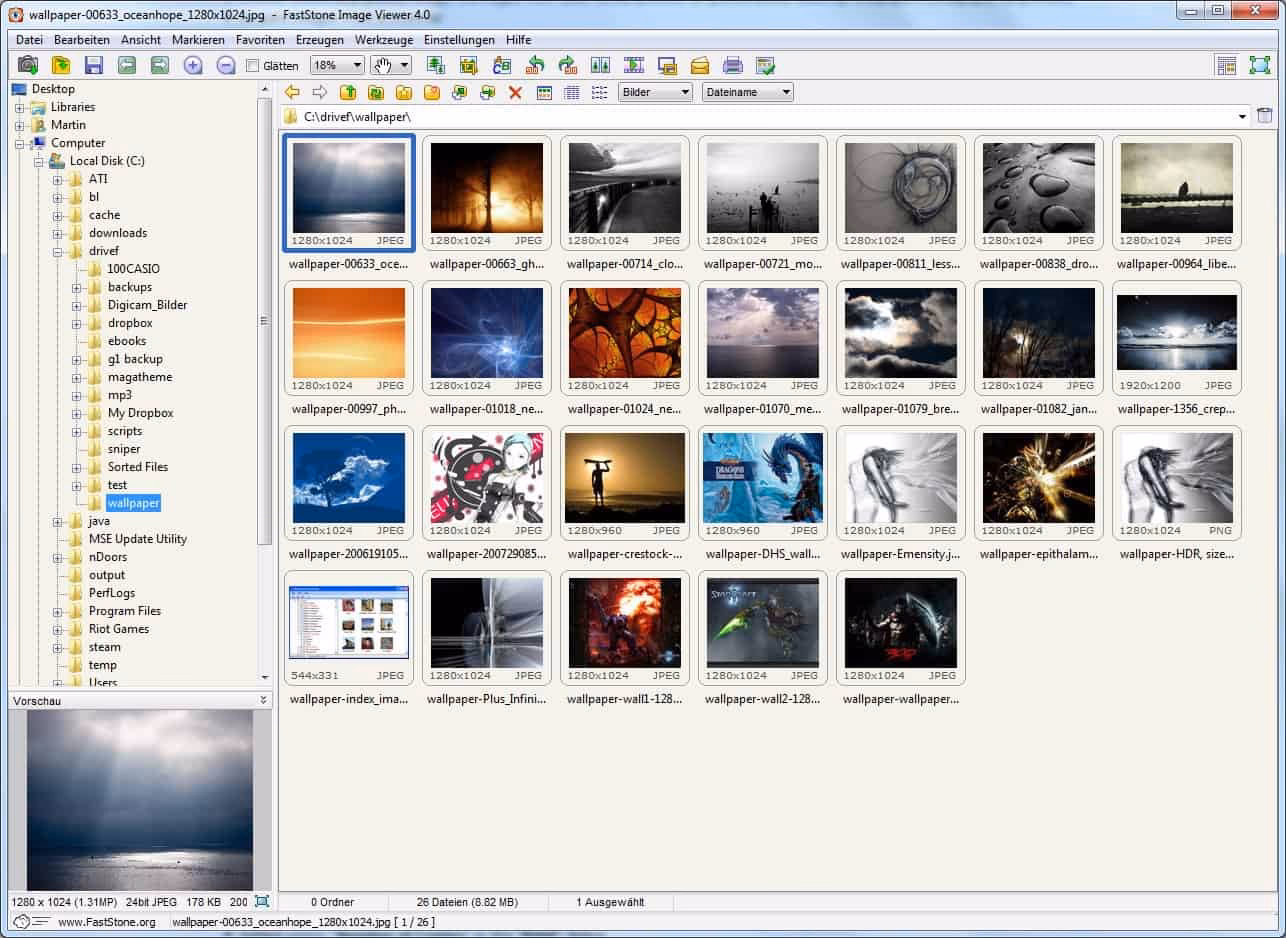
Task: Open the Werkzeuge menu
Action: click(x=384, y=40)
